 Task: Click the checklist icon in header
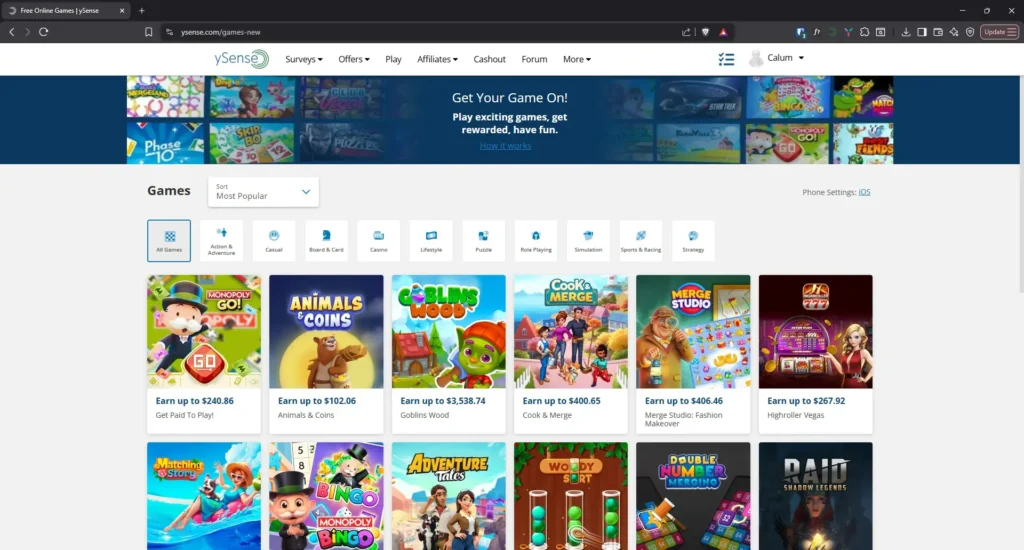pos(726,59)
